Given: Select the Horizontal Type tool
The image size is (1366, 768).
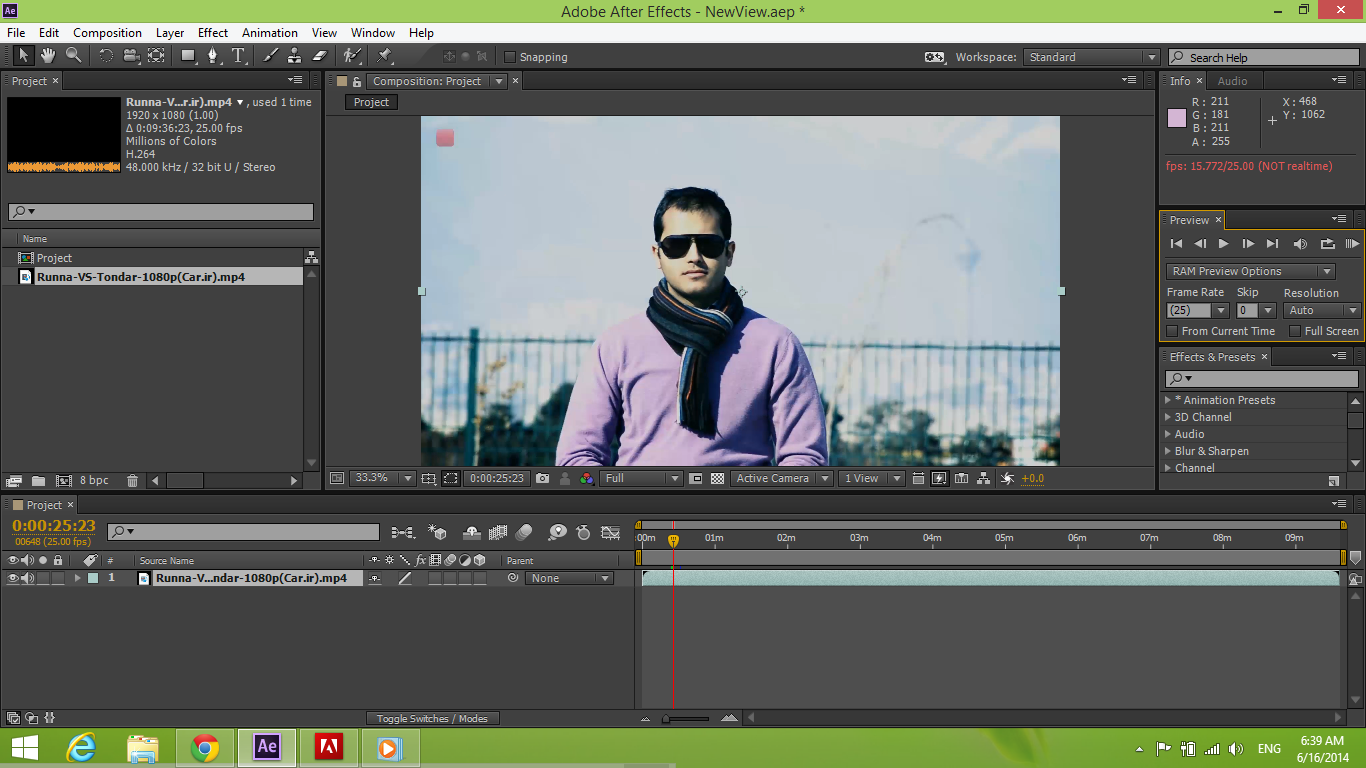Looking at the screenshot, I should click(238, 56).
